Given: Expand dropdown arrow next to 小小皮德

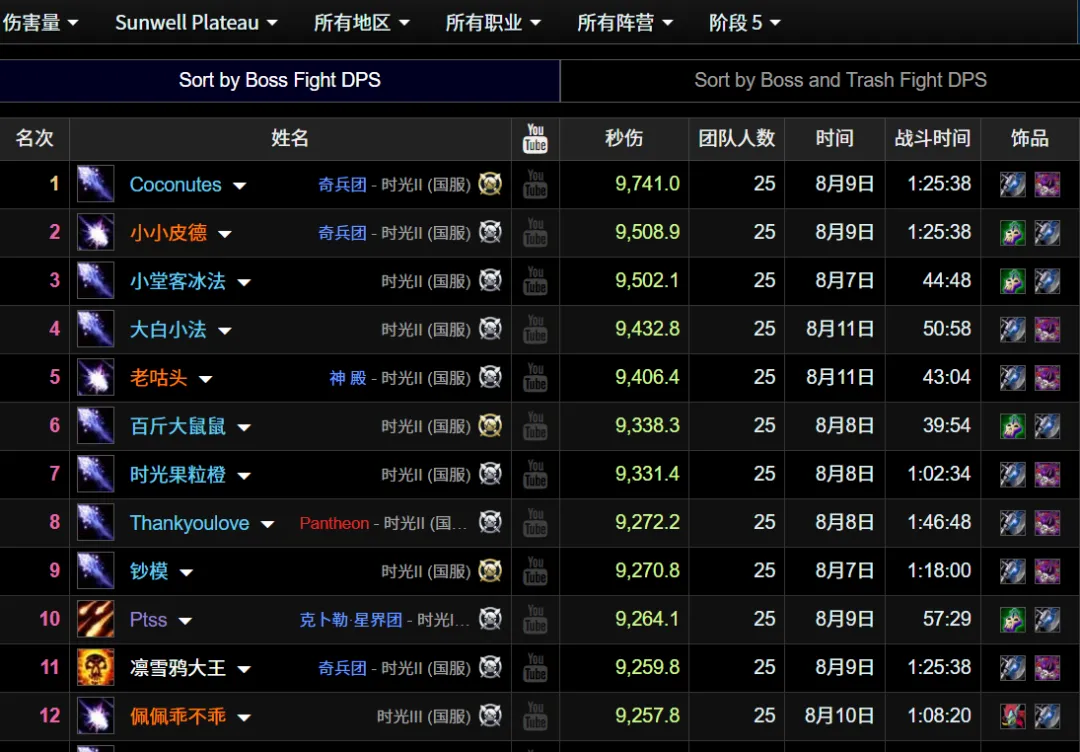Looking at the screenshot, I should point(225,234).
